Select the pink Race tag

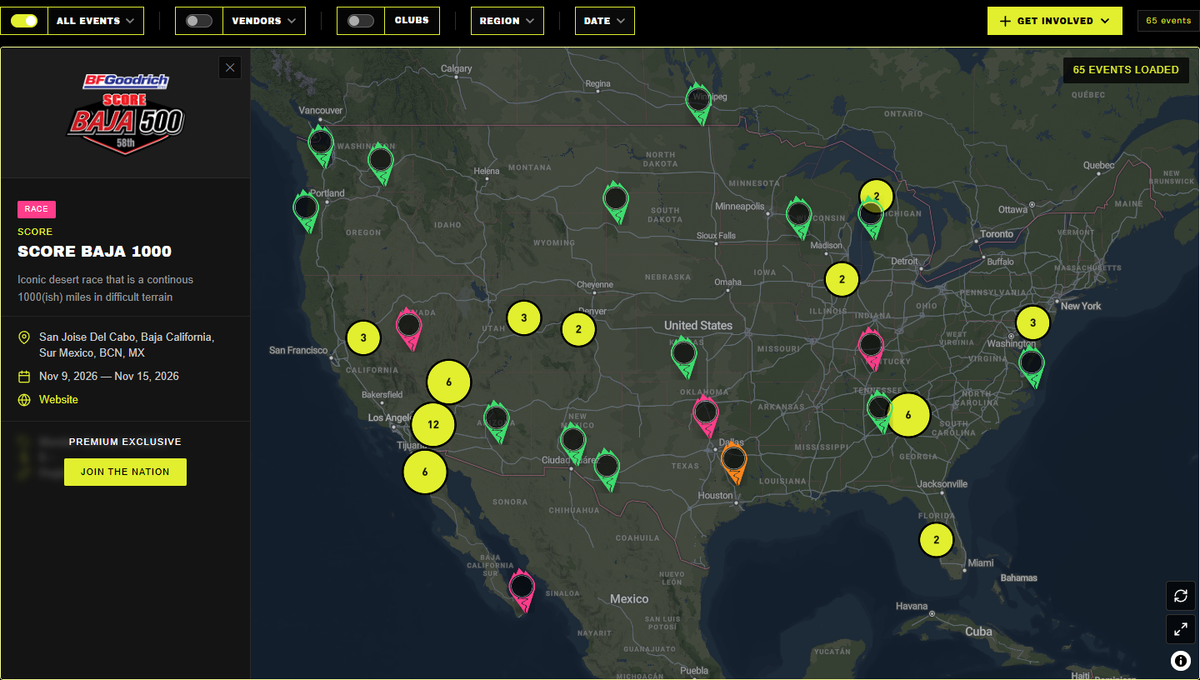click(x=36, y=209)
